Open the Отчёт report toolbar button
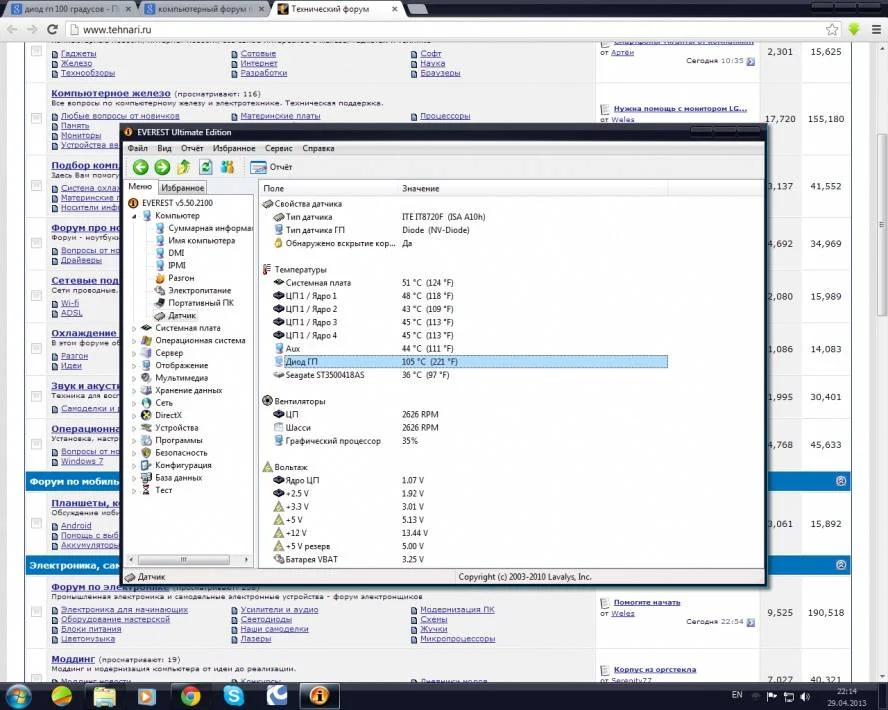 (271, 167)
